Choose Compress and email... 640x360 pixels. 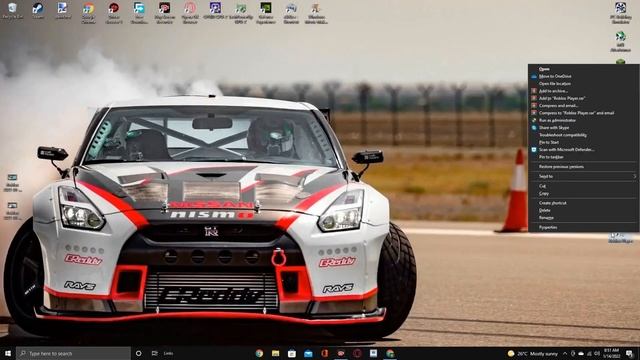(x=584, y=106)
